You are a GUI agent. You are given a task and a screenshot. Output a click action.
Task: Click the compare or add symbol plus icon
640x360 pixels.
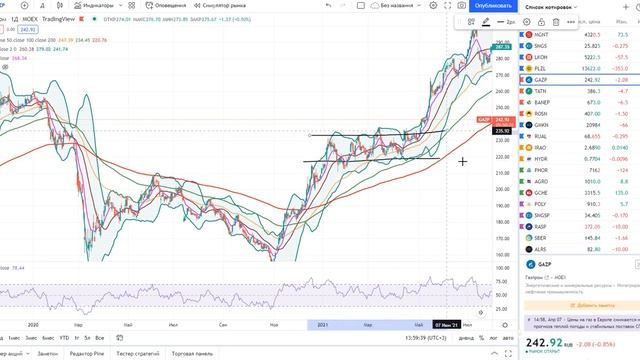pos(24,5)
